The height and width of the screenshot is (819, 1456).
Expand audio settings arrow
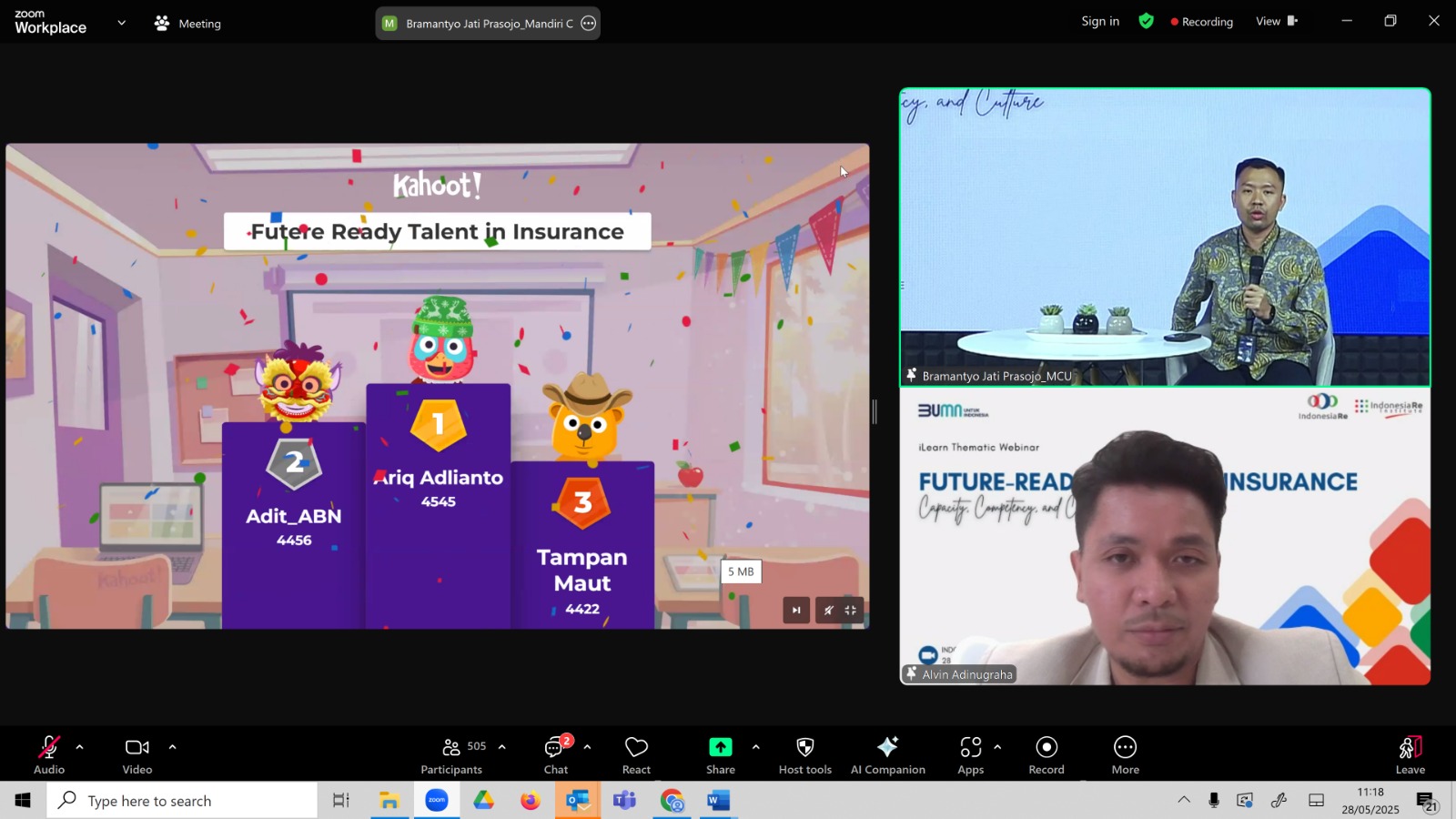[x=80, y=747]
